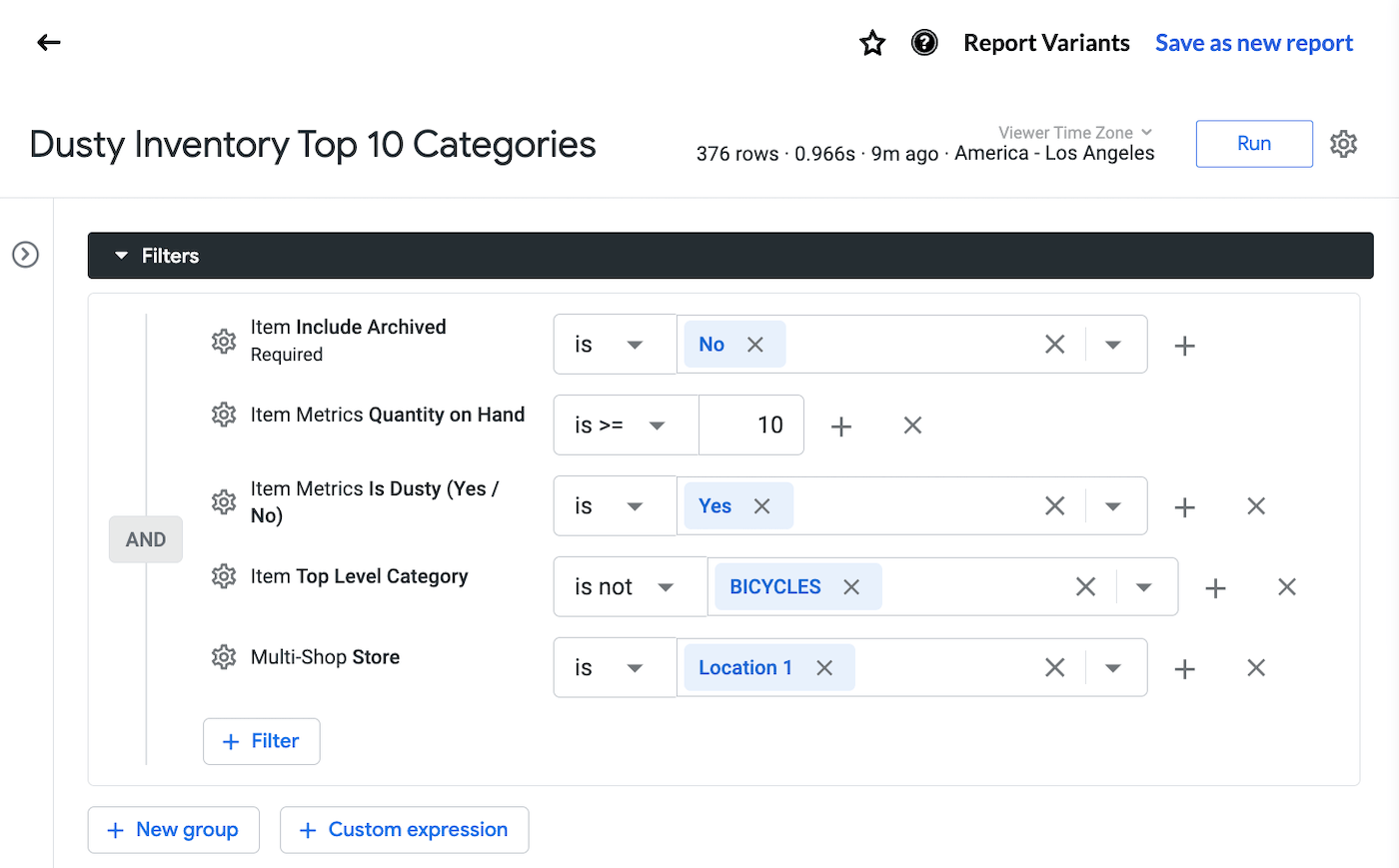The width and height of the screenshot is (1399, 868).
Task: Run the report
Action: 1254,143
